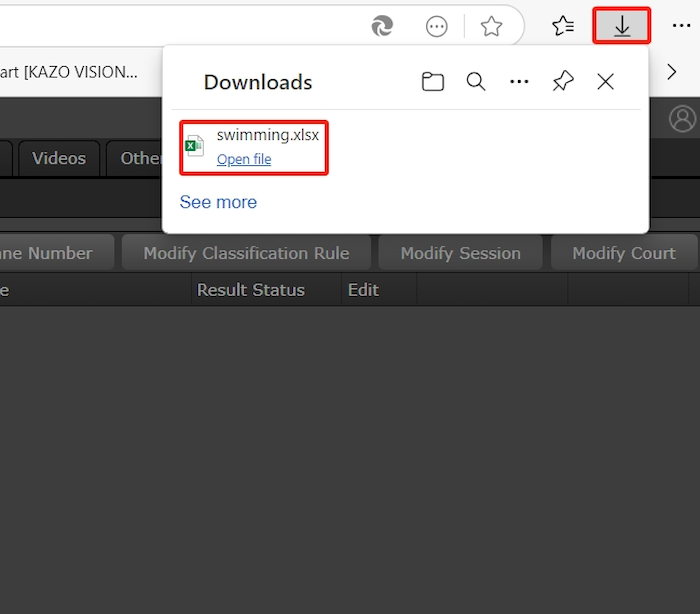Open more options in Downloads panel
The image size is (700, 614).
pyautogui.click(x=519, y=82)
